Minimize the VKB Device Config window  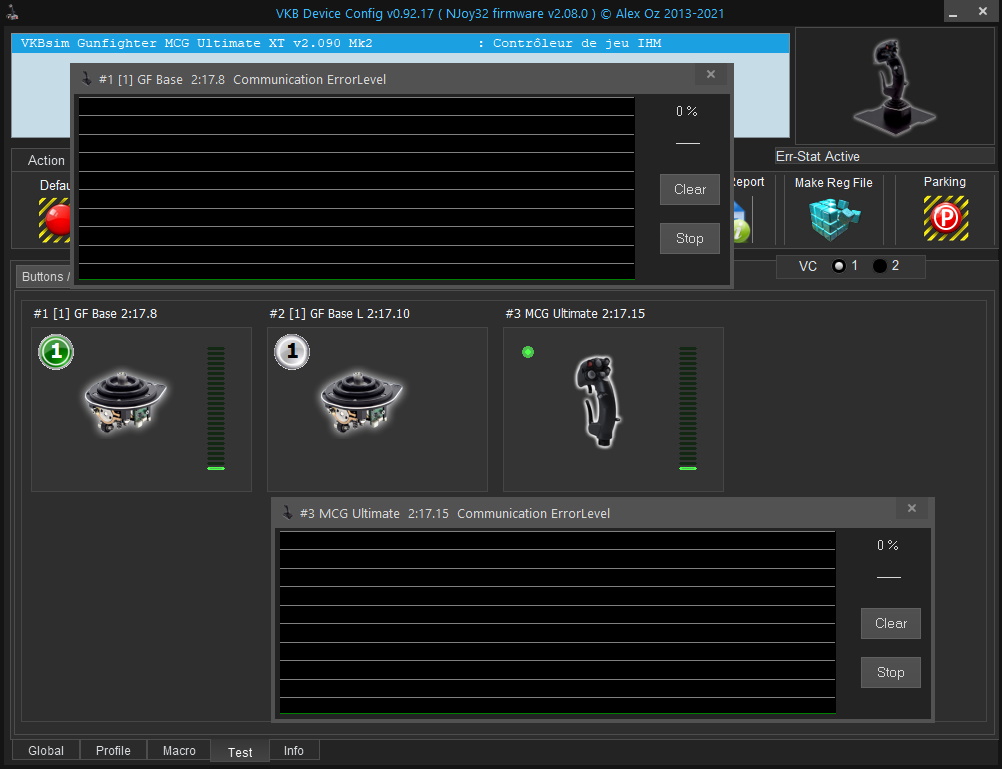[x=953, y=13]
